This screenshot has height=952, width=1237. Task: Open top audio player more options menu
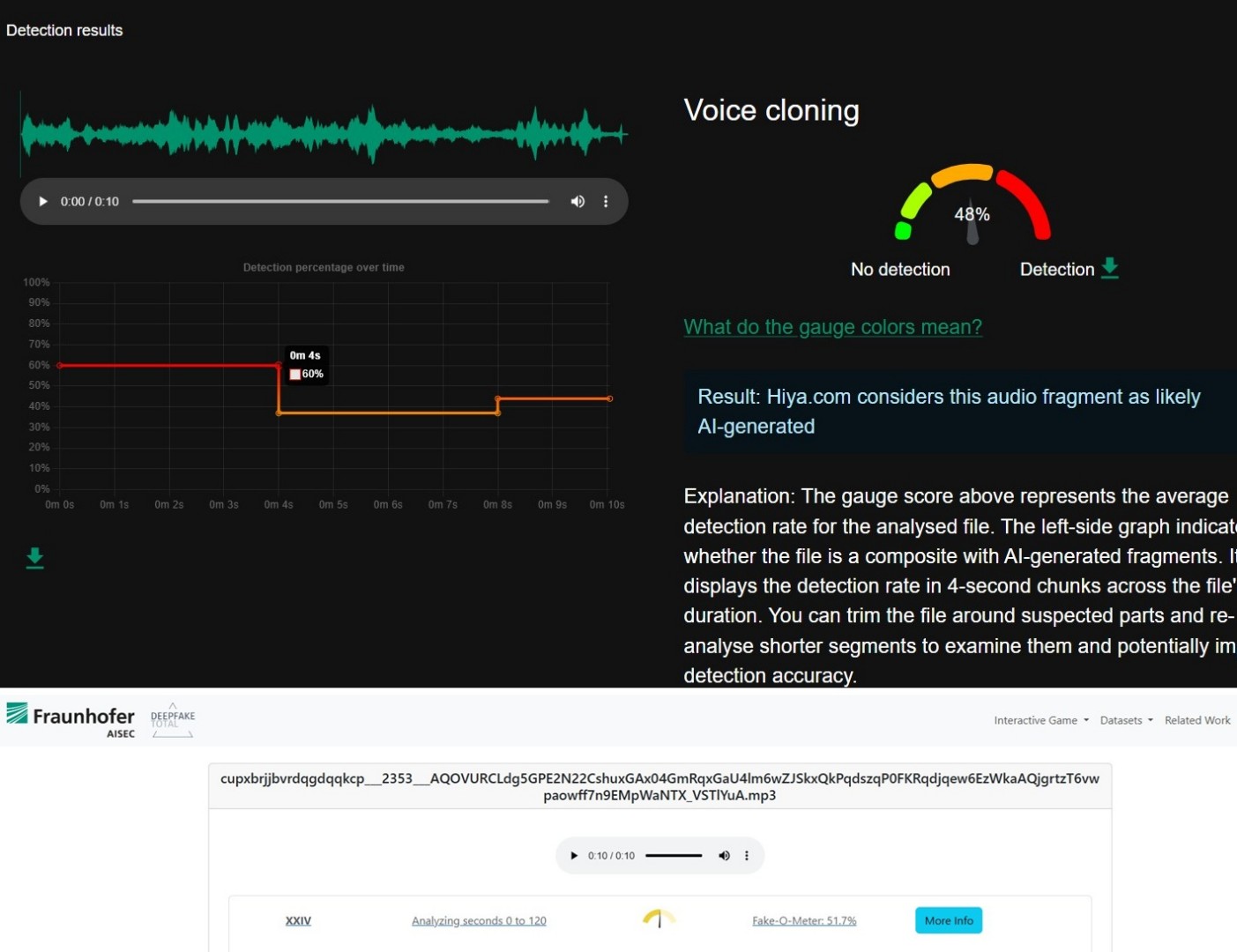click(606, 202)
